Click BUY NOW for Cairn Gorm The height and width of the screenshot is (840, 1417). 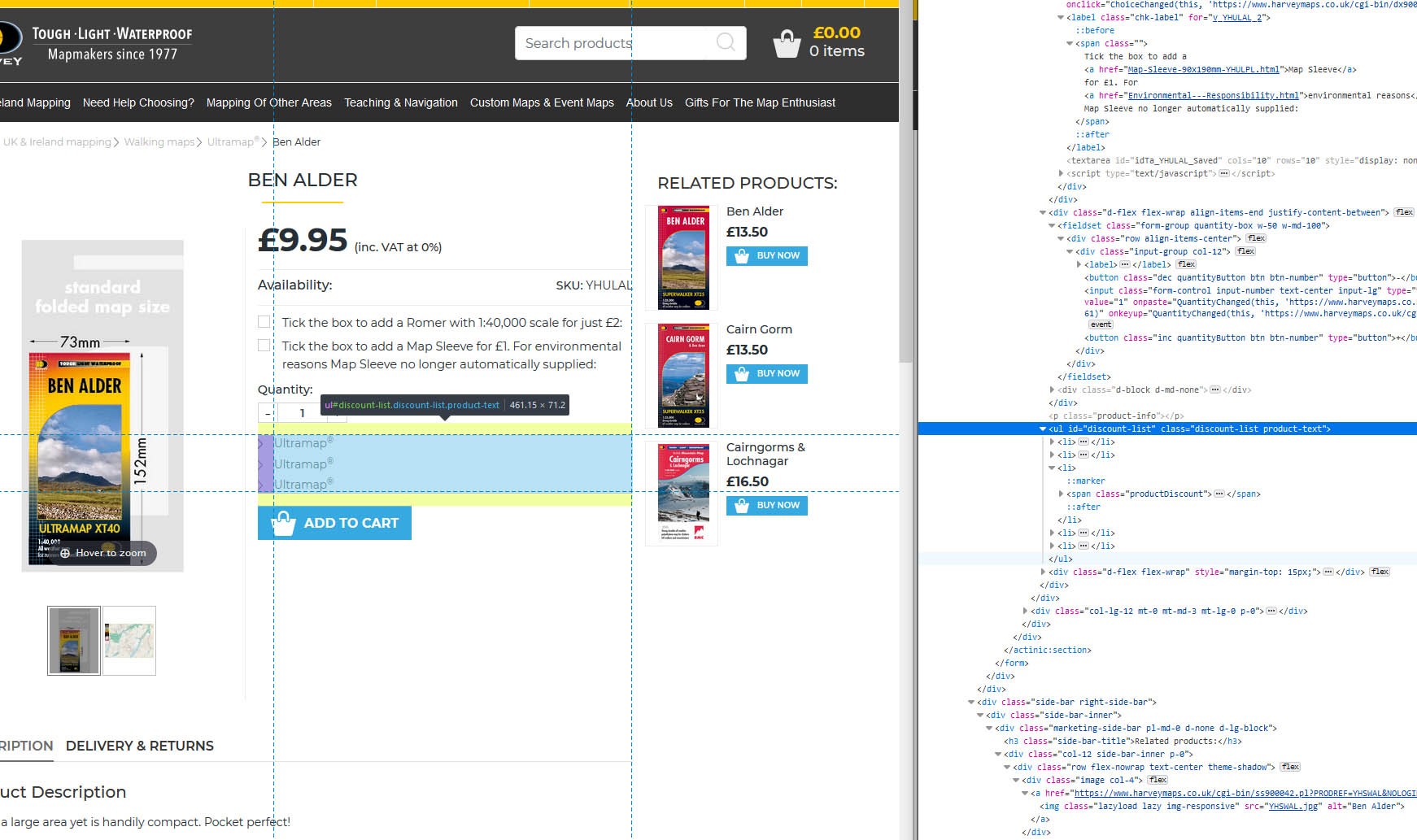point(766,374)
